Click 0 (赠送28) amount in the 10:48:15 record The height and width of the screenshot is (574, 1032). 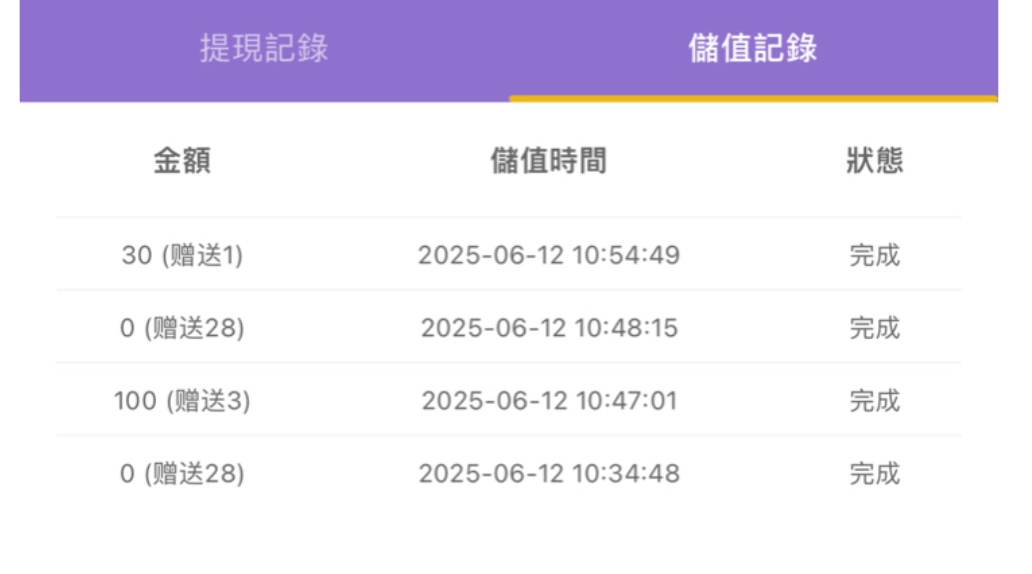pos(182,328)
